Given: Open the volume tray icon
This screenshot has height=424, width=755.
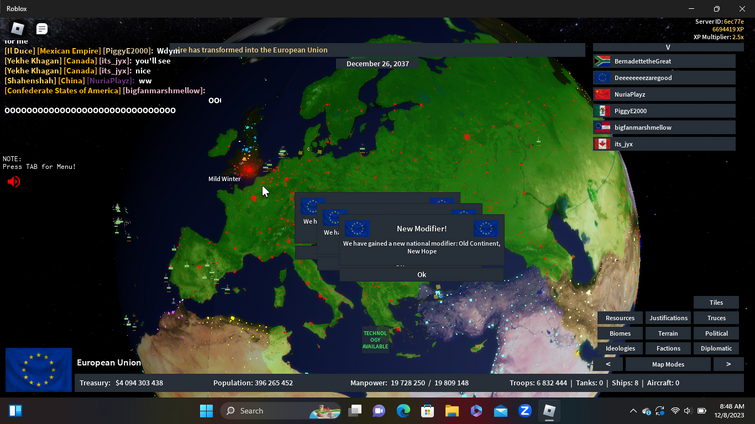Looking at the screenshot, I should point(688,411).
